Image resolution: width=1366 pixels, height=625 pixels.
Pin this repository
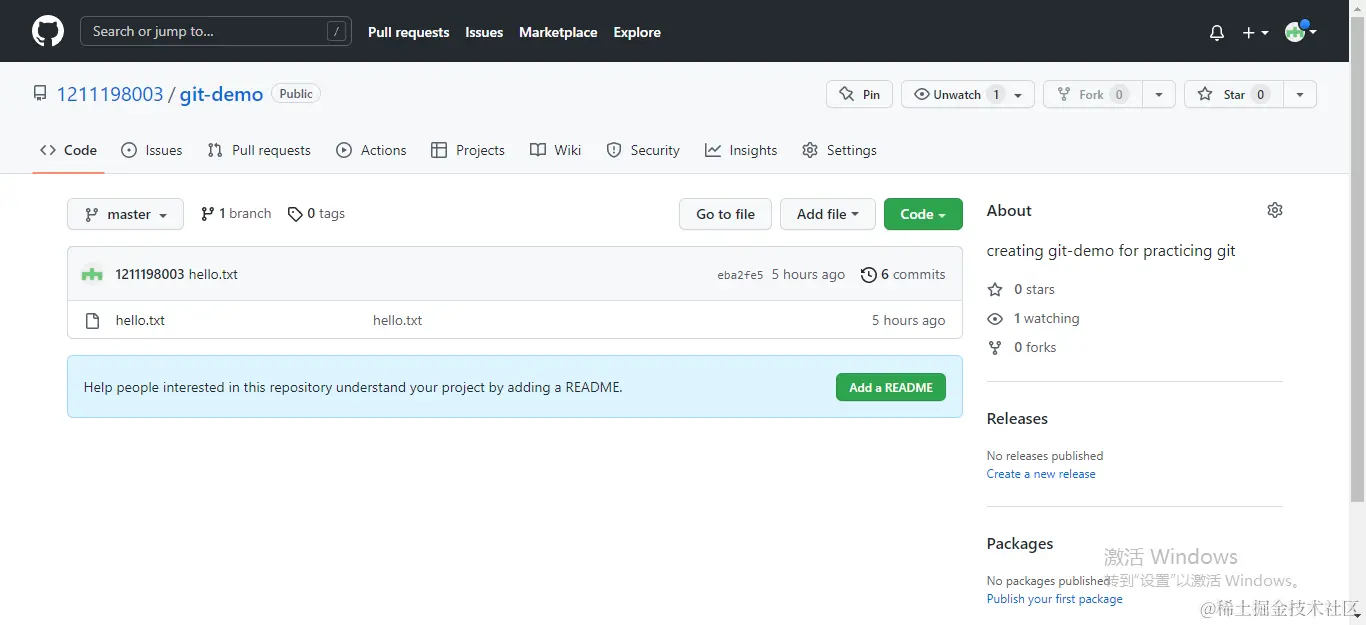[860, 94]
